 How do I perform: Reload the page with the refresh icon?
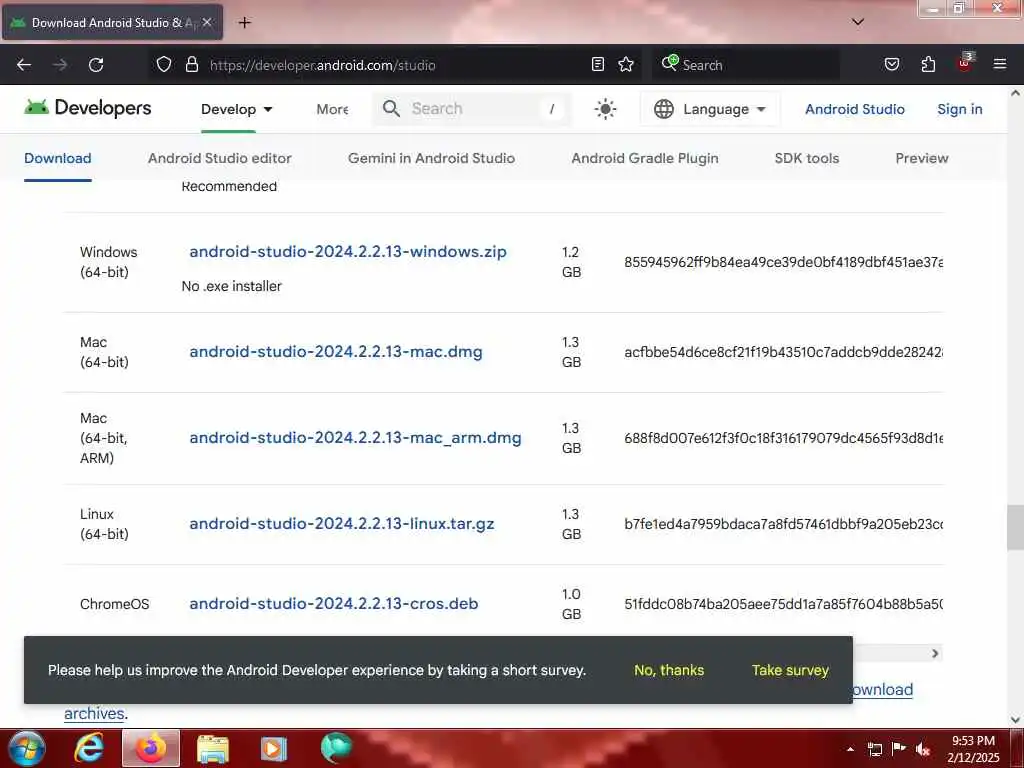[x=96, y=65]
